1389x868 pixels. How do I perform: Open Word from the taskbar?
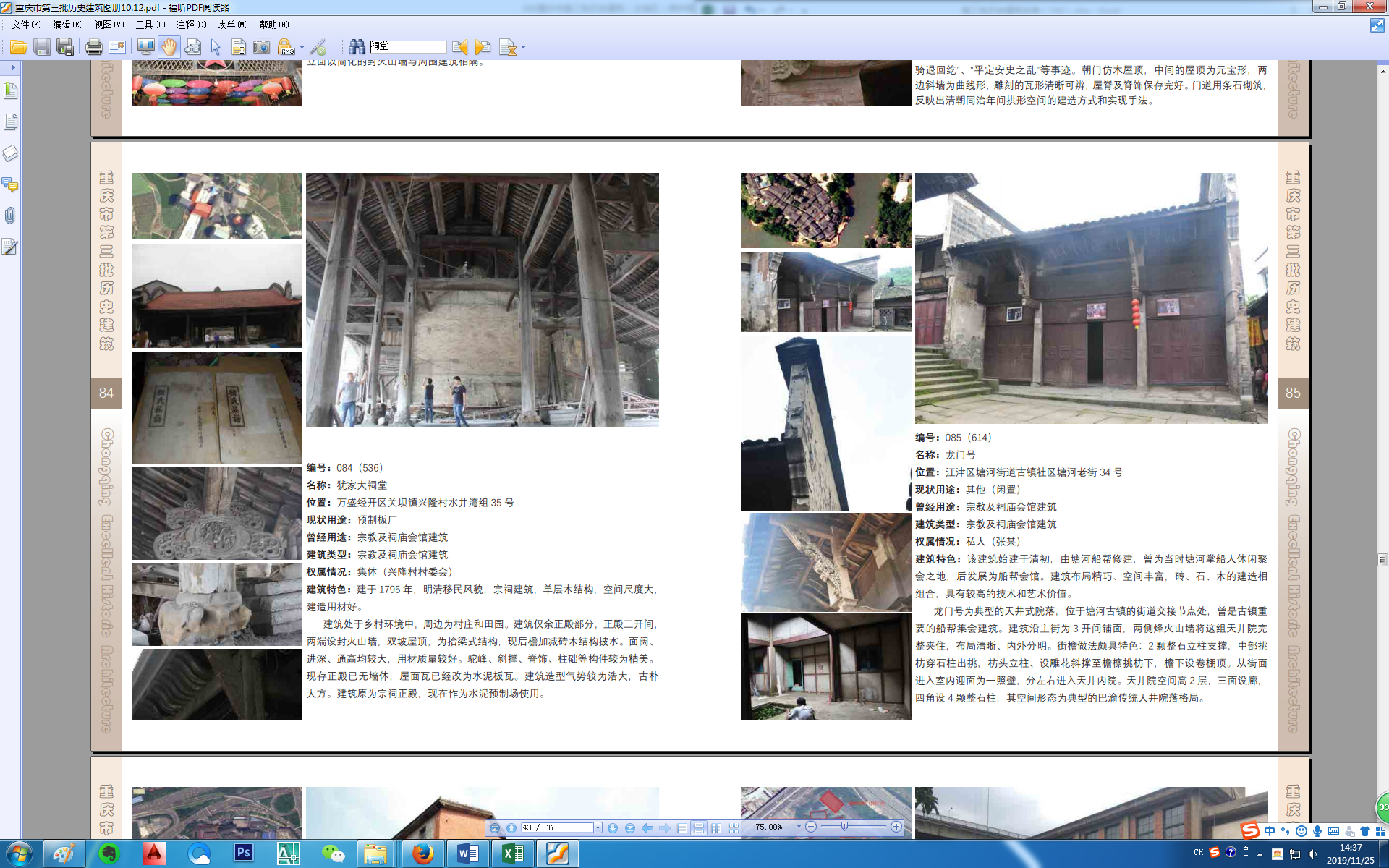[468, 854]
